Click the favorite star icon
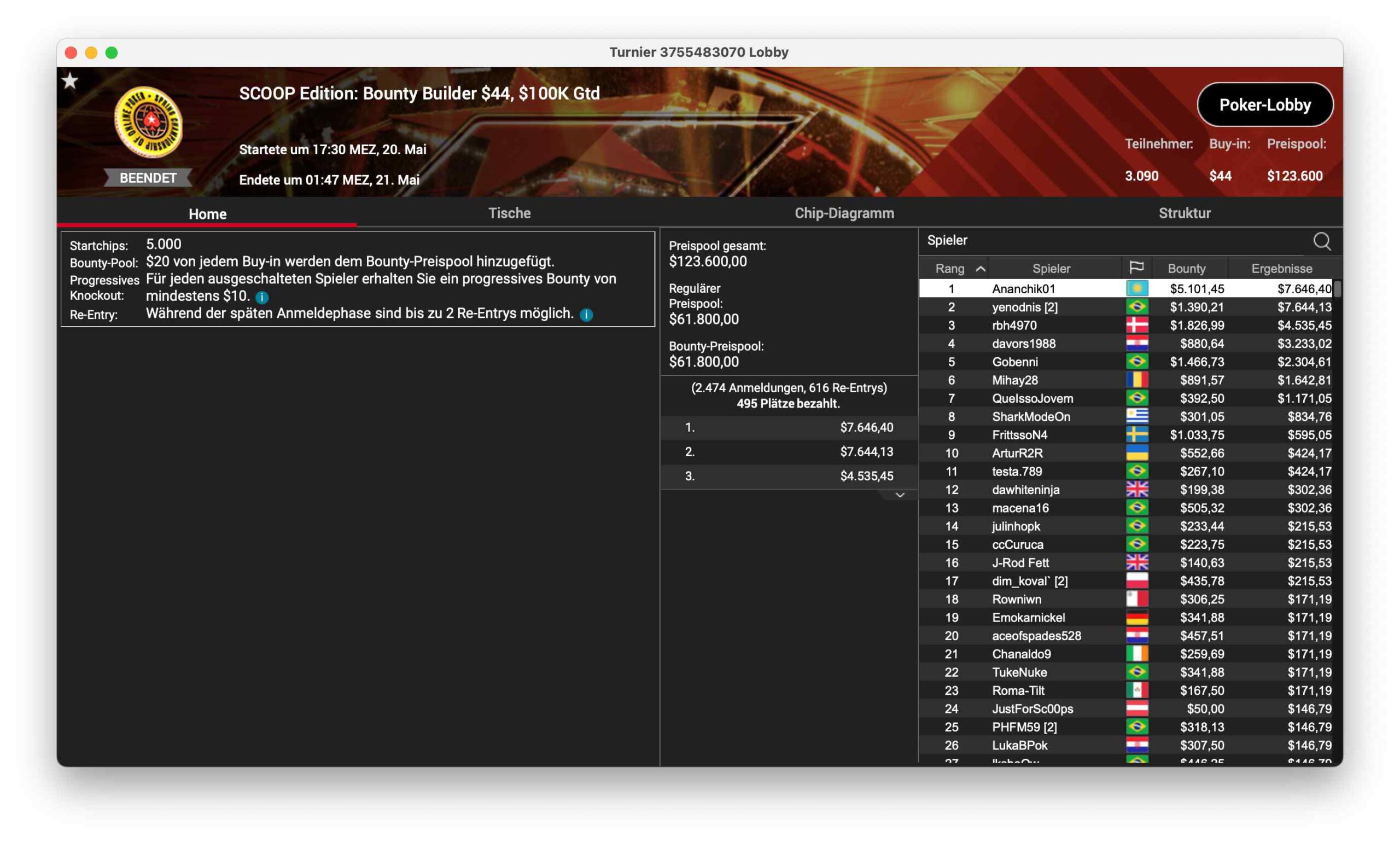The image size is (1400, 842). (x=71, y=81)
